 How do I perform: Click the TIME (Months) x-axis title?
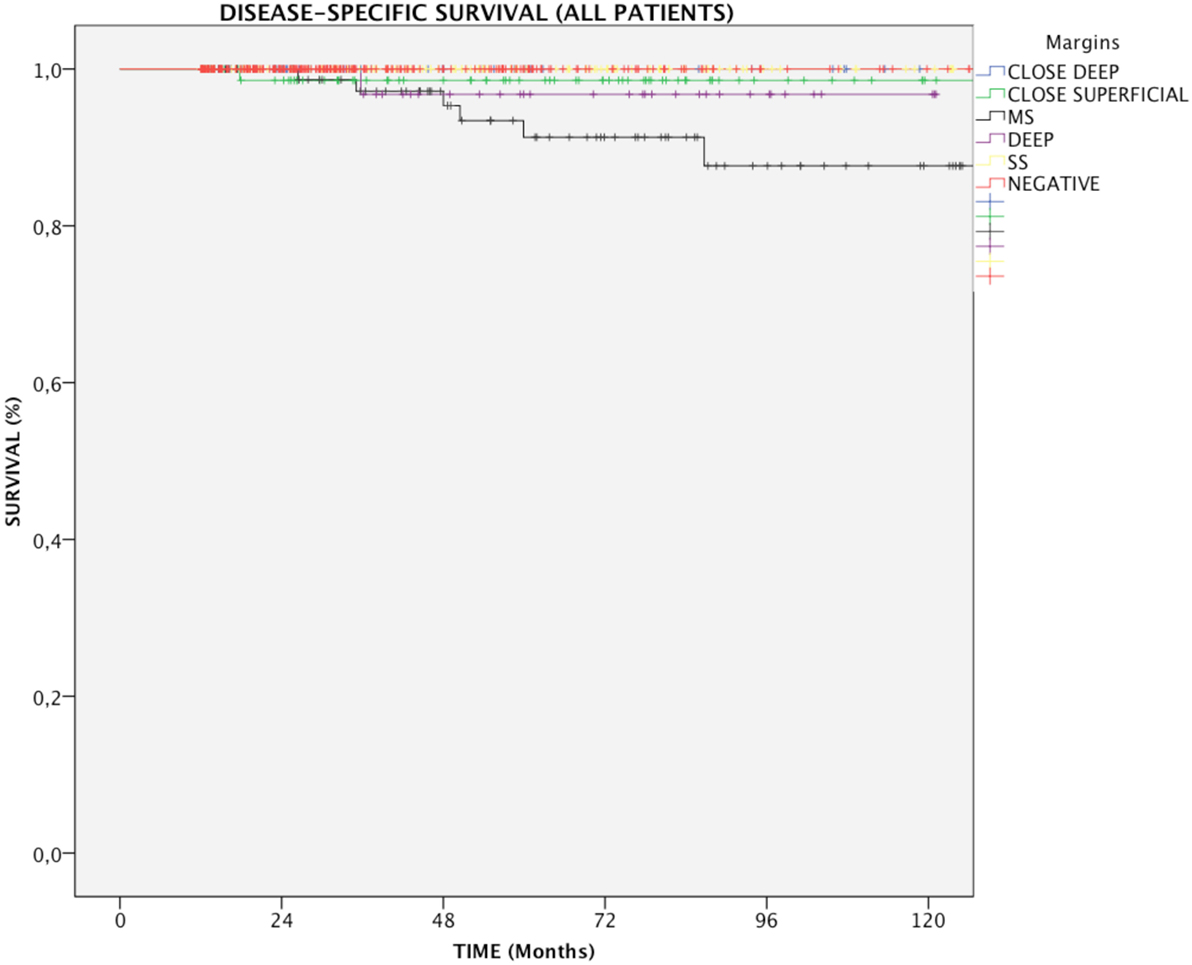point(525,951)
